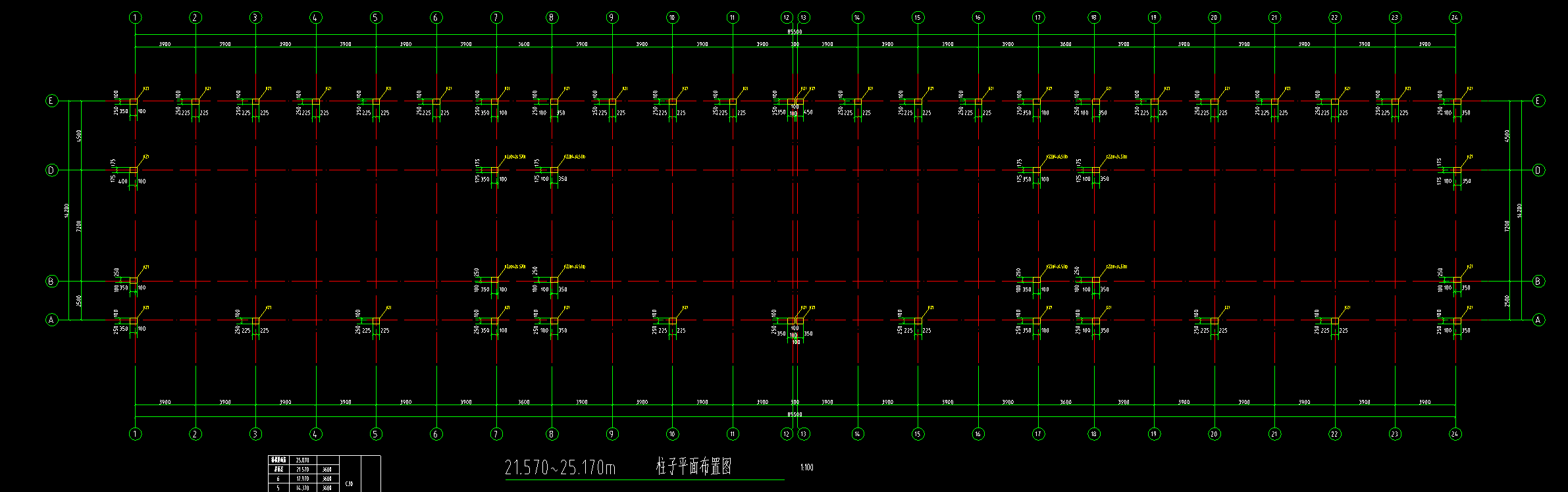The width and height of the screenshot is (1568, 492).
Task: Click the column at grid intersection B-18
Action: (1095, 280)
